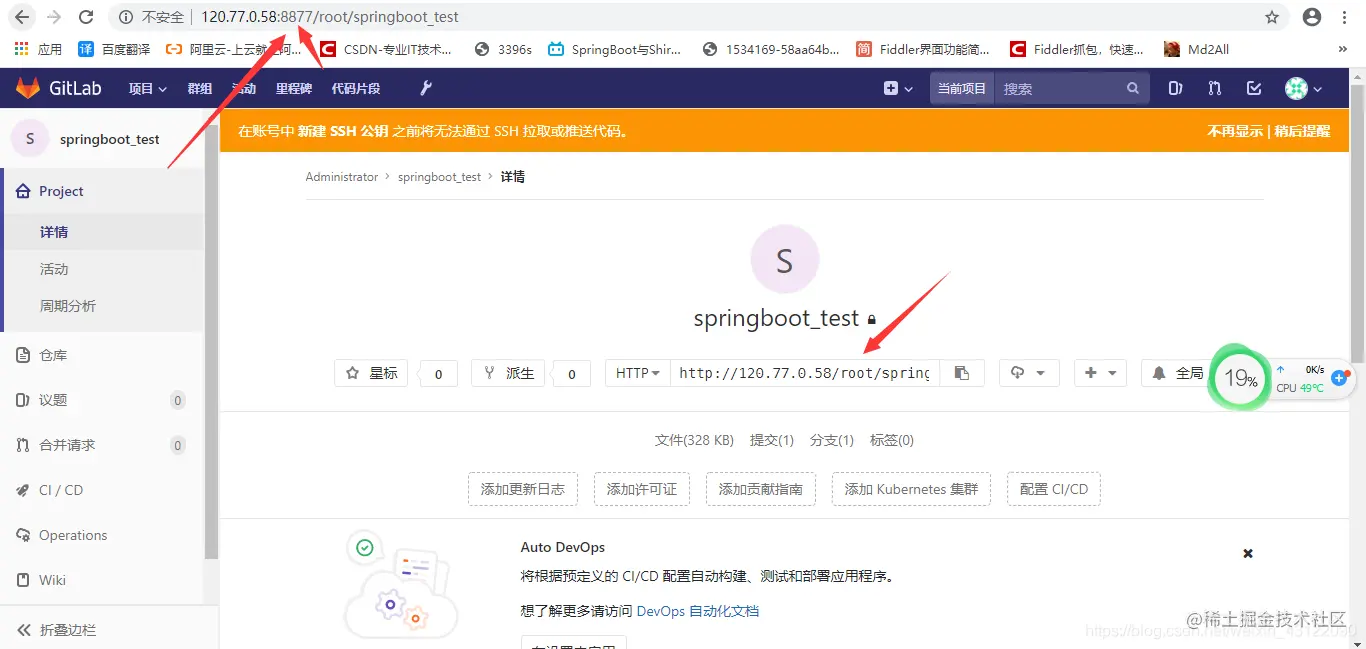
Task: Star the springboot_test project
Action: 371,372
